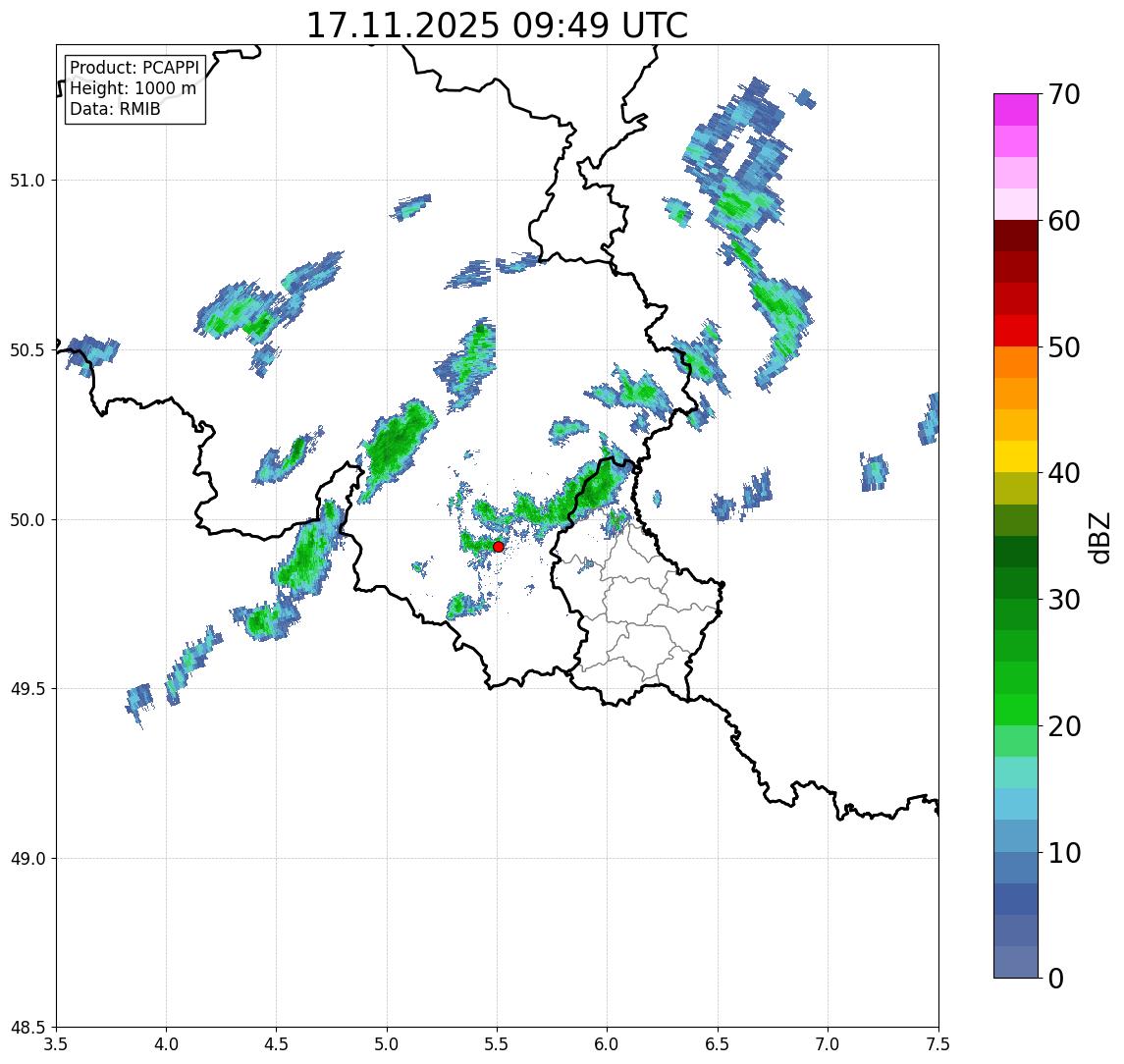This screenshot has width=1124, height=1064.
Task: Click the colorbar tick label '10'
Action: [x=1063, y=852]
